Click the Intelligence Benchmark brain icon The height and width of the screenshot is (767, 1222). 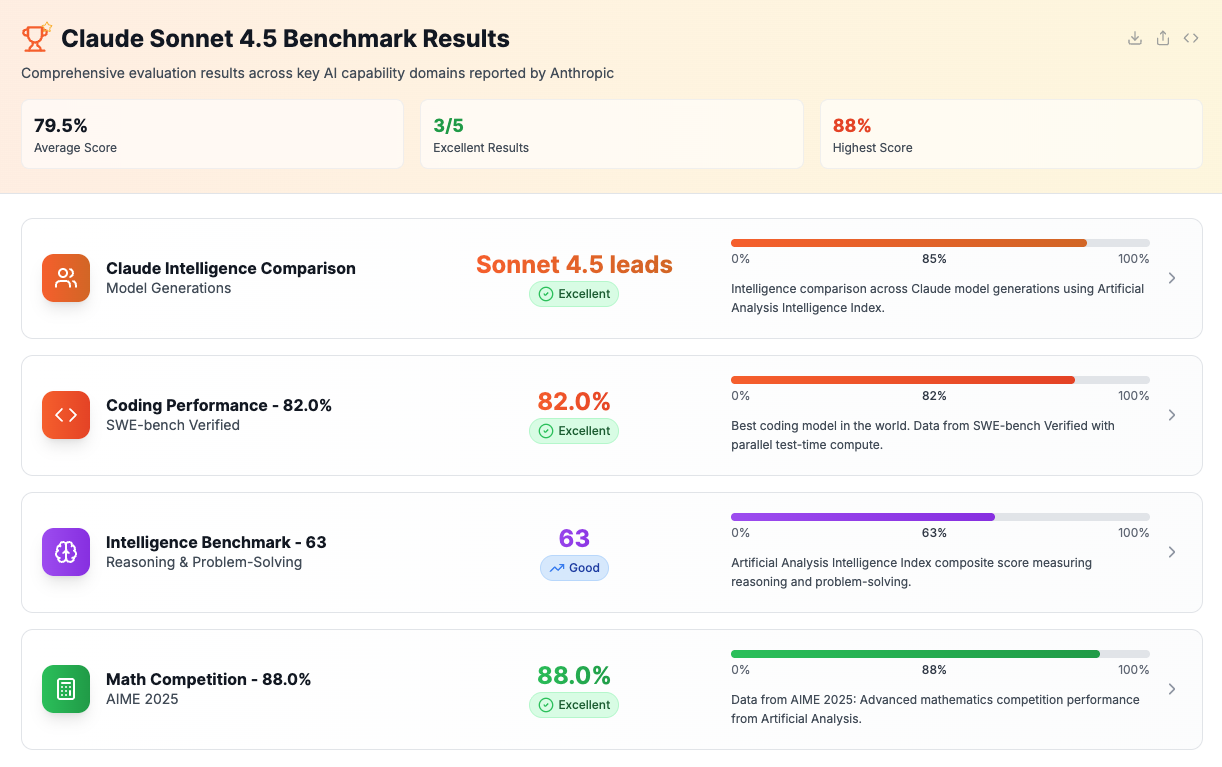[65, 552]
